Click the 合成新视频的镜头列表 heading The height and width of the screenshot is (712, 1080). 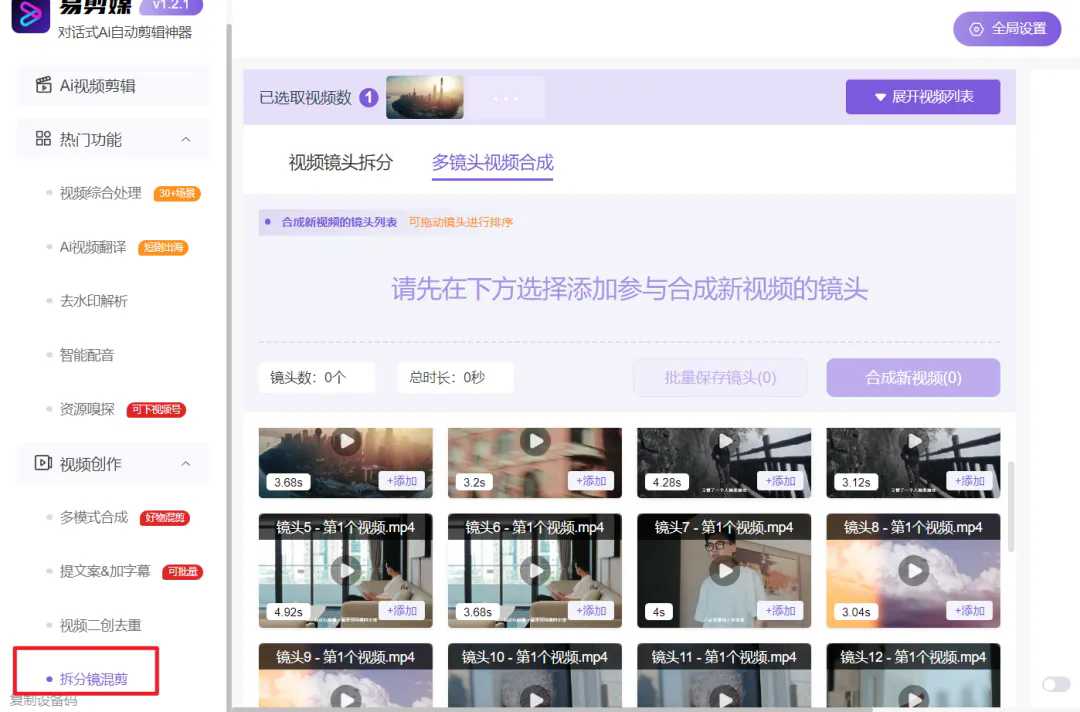pos(339,222)
